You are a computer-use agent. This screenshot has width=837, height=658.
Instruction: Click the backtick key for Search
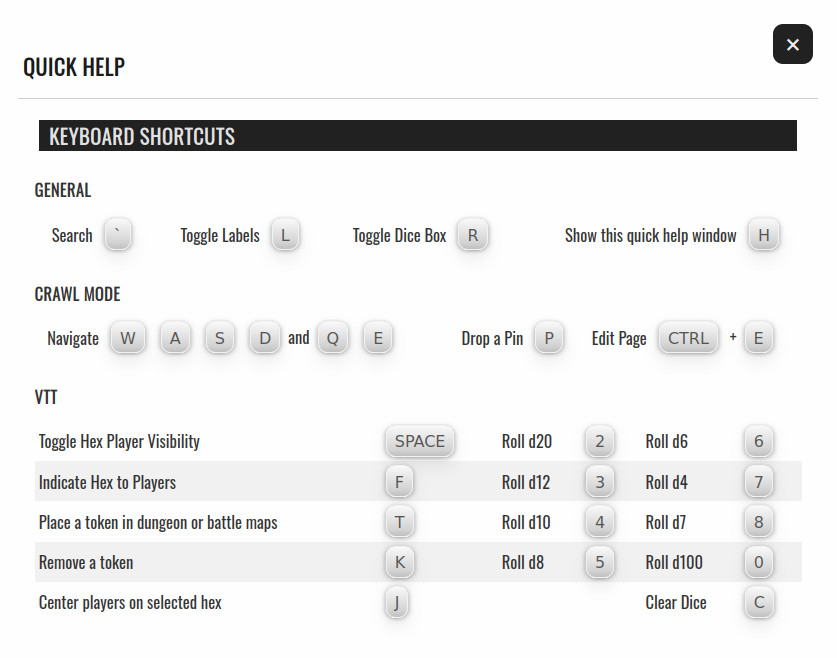point(118,236)
